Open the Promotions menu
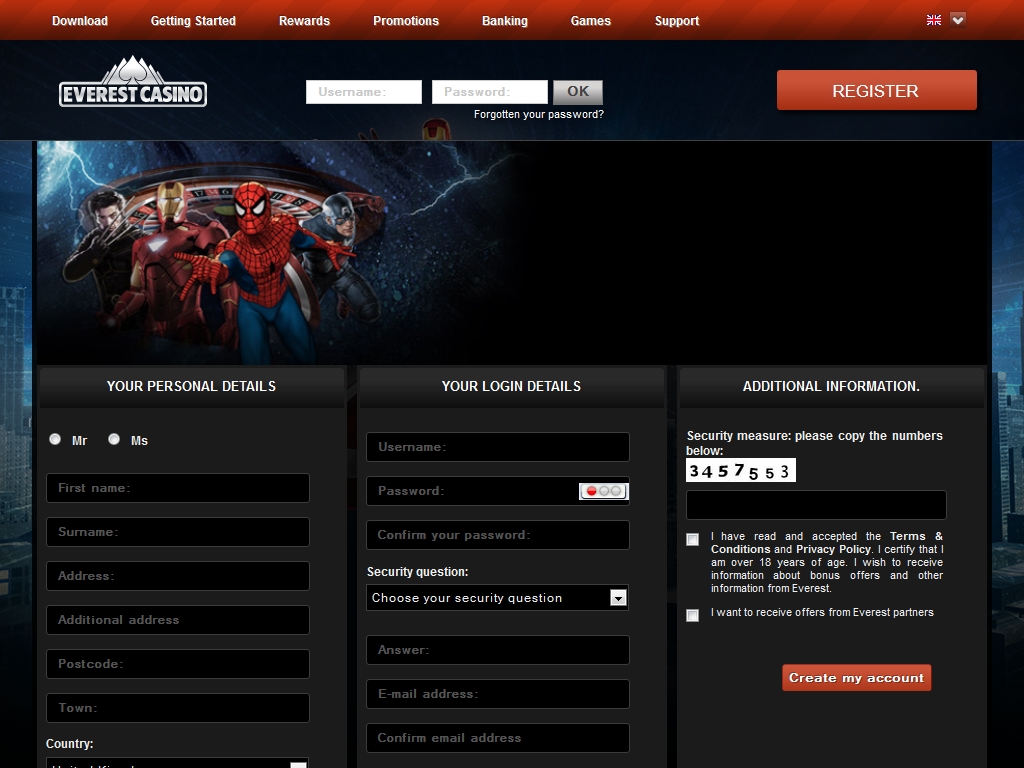 pyautogui.click(x=406, y=21)
